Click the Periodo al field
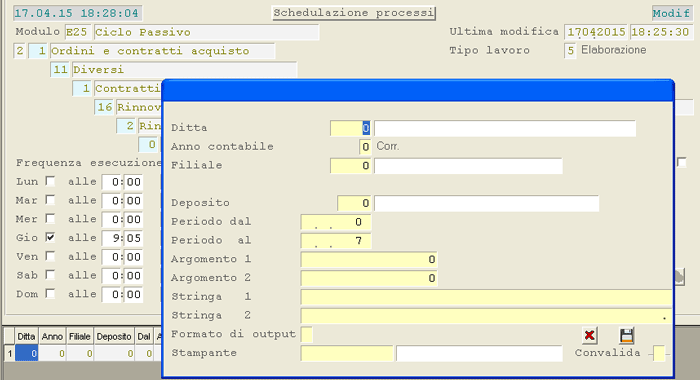The width and height of the screenshot is (700, 380). pyautogui.click(x=336, y=241)
